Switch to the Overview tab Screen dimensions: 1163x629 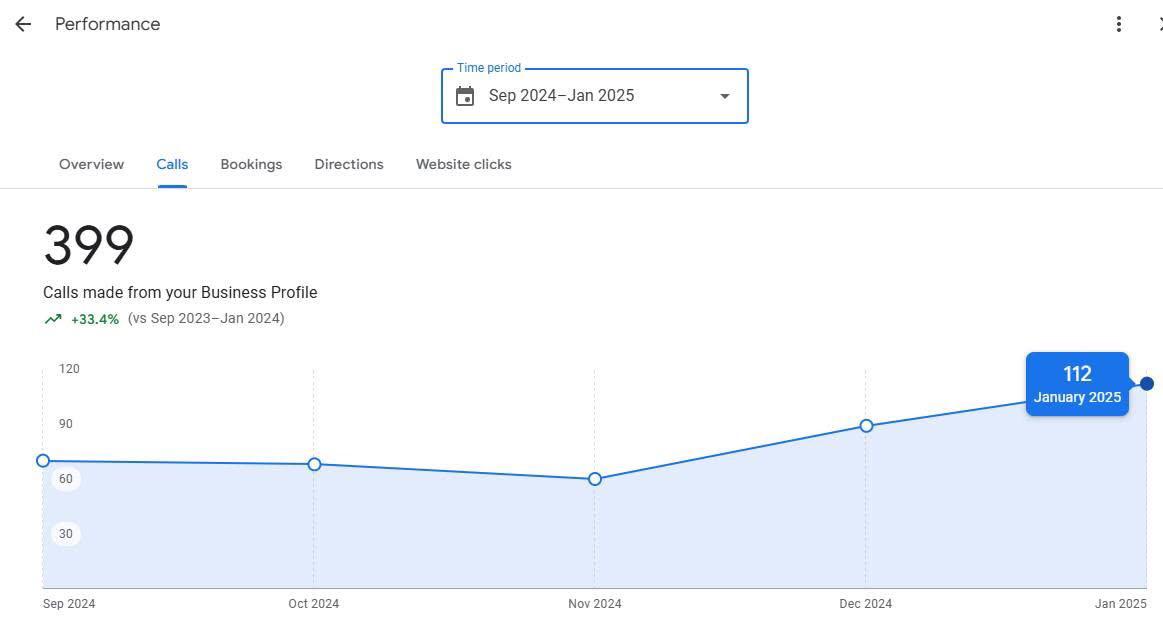pos(91,164)
